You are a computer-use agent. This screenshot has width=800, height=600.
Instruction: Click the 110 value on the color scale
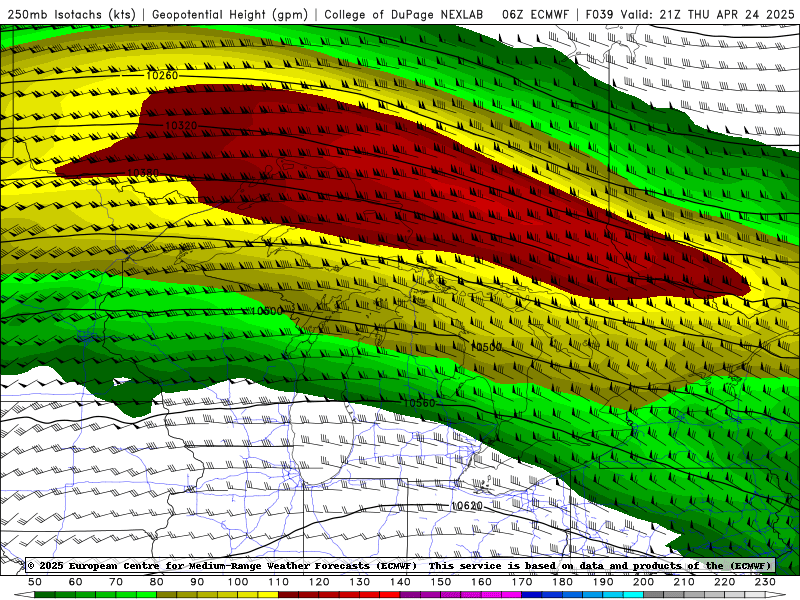[278, 582]
